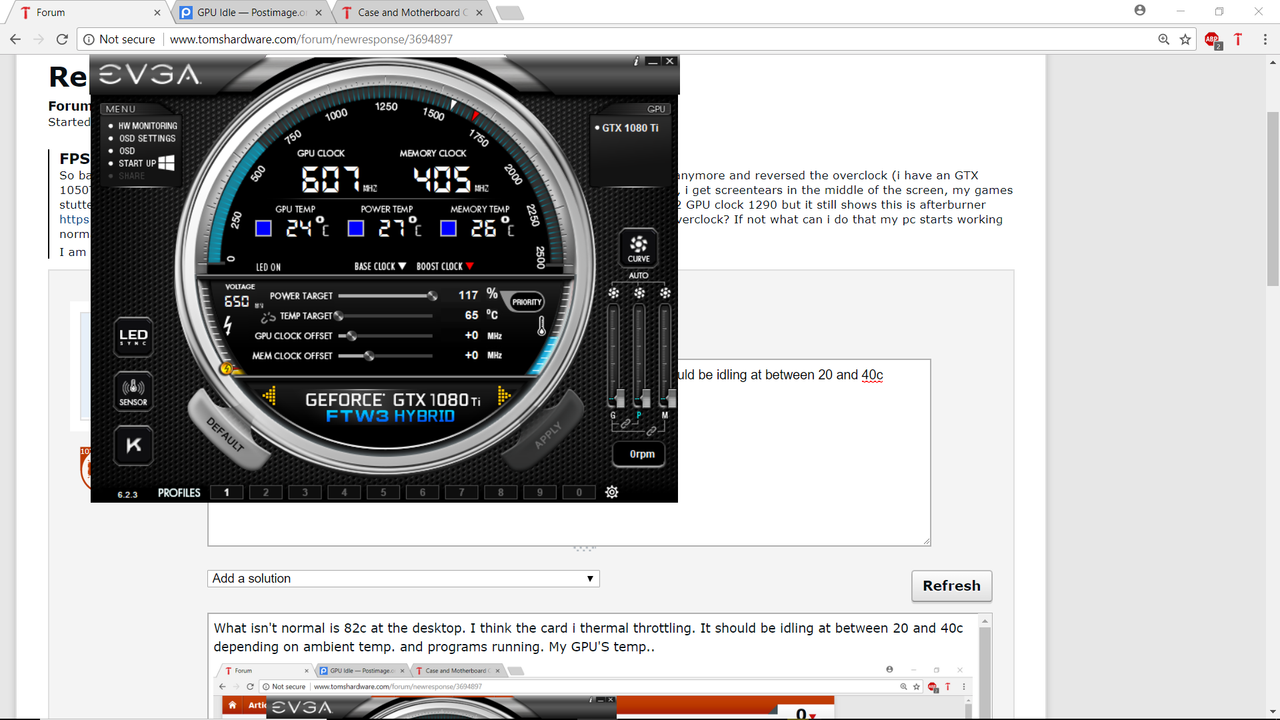Viewport: 1280px width, 720px height.
Task: Click the APPLY button
Action: [x=543, y=432]
